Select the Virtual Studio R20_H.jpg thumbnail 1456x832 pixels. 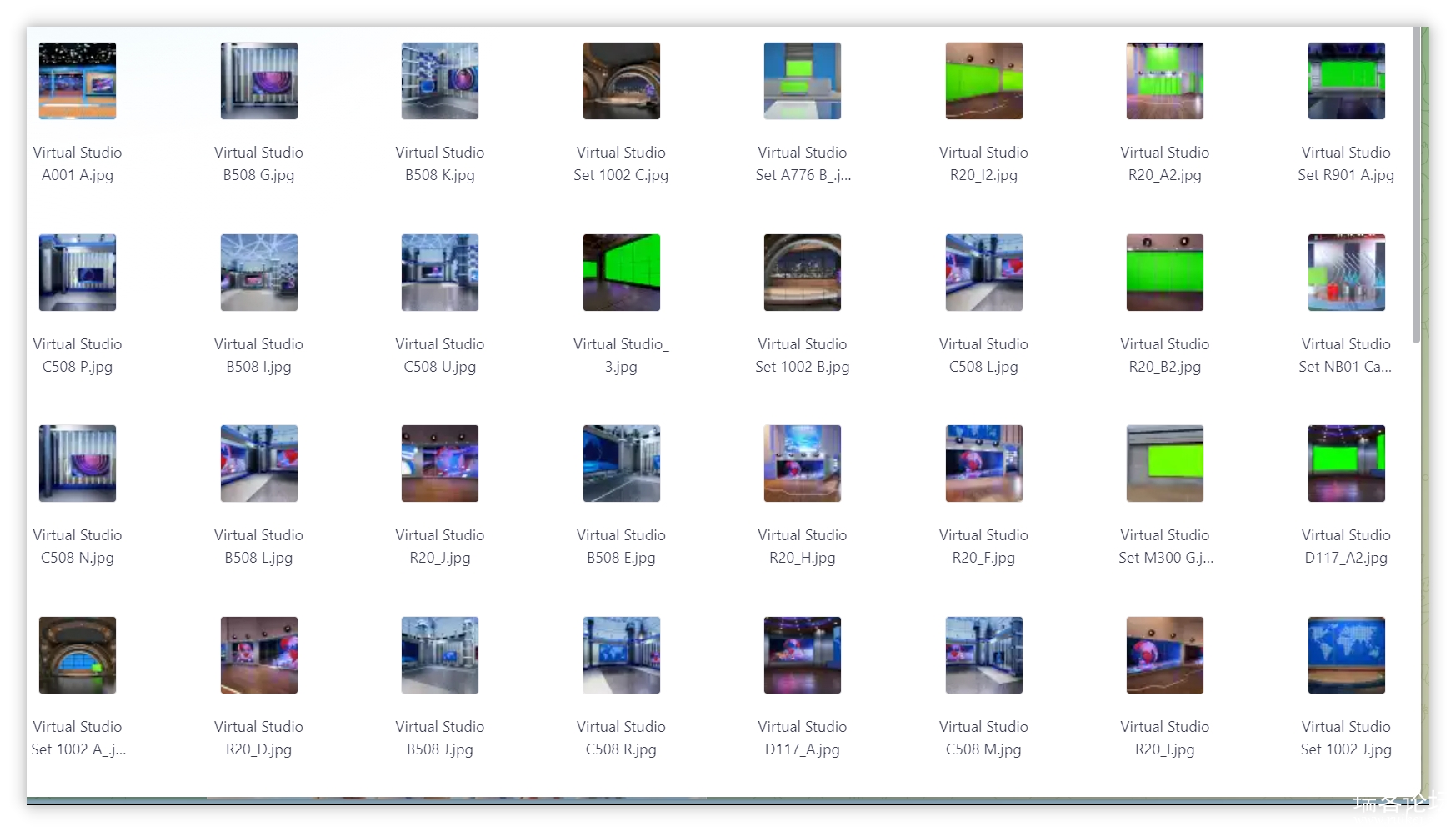(x=803, y=464)
